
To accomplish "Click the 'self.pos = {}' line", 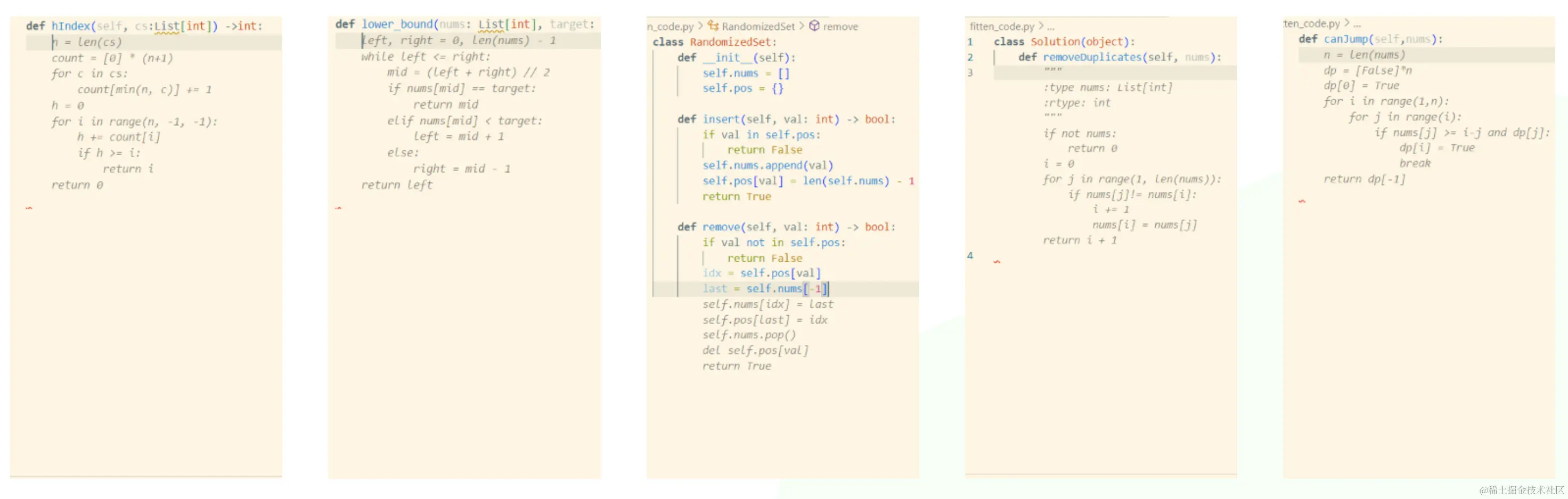I will click(742, 88).
